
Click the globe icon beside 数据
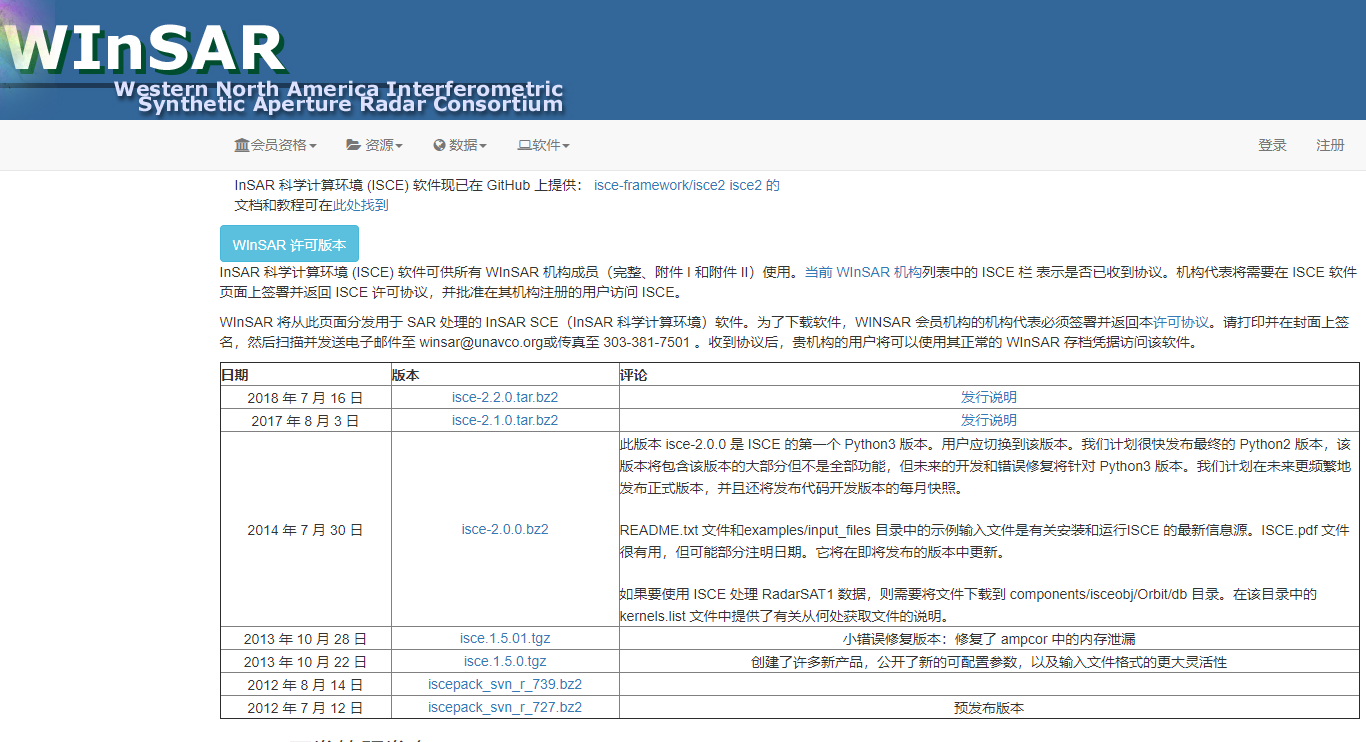[x=439, y=145]
